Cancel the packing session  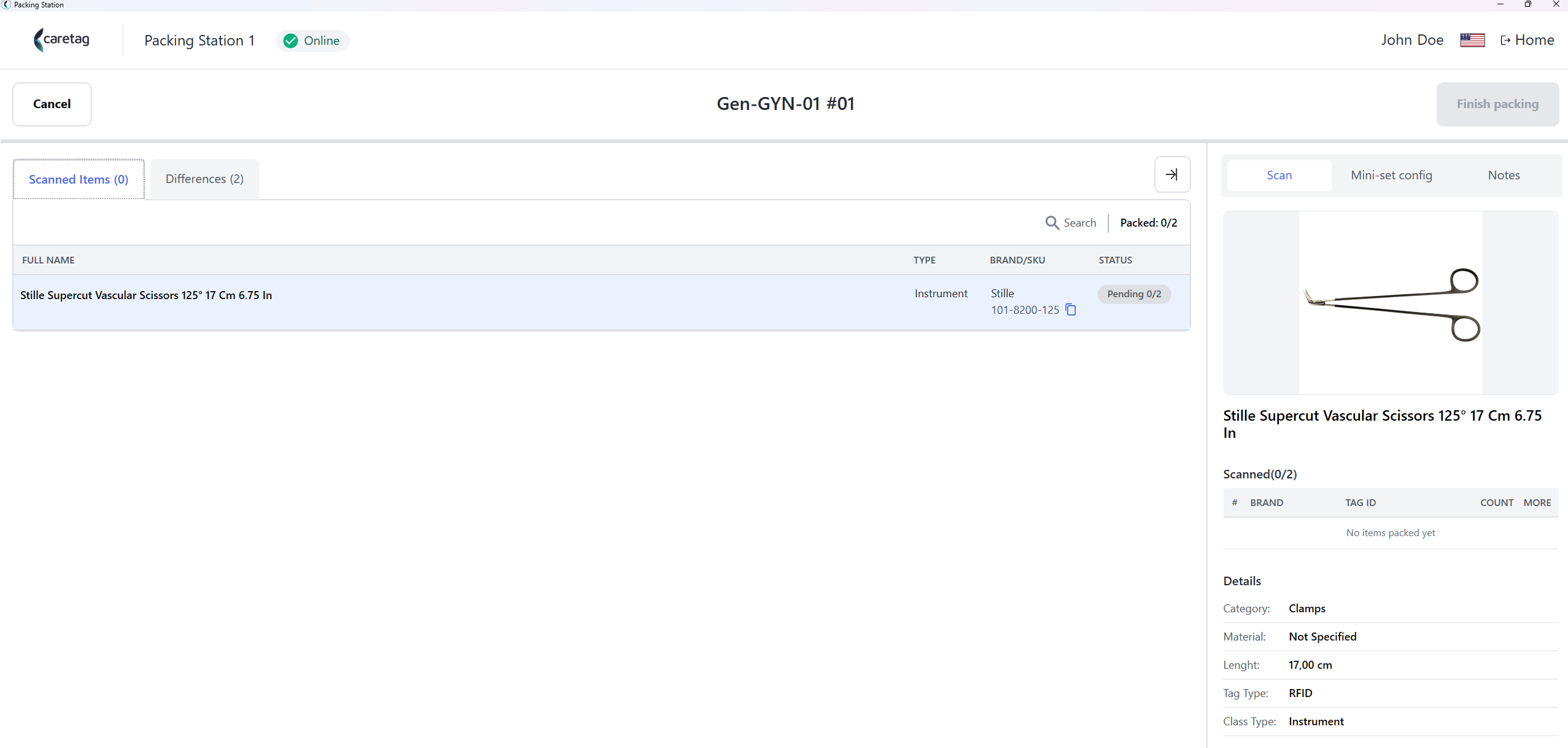pyautogui.click(x=52, y=104)
